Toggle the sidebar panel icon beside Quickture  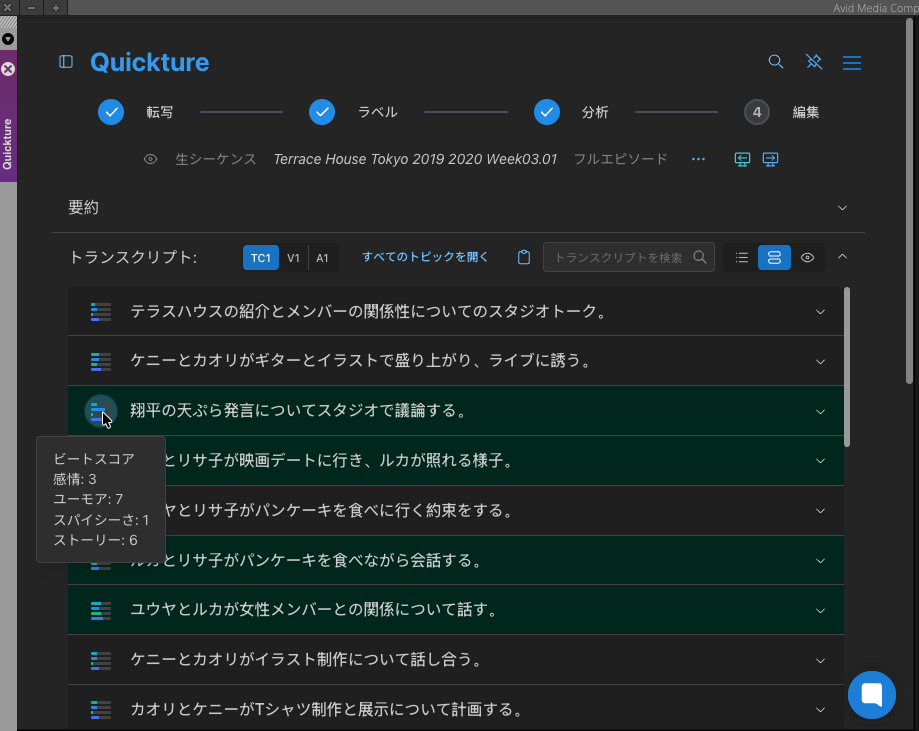coord(66,62)
